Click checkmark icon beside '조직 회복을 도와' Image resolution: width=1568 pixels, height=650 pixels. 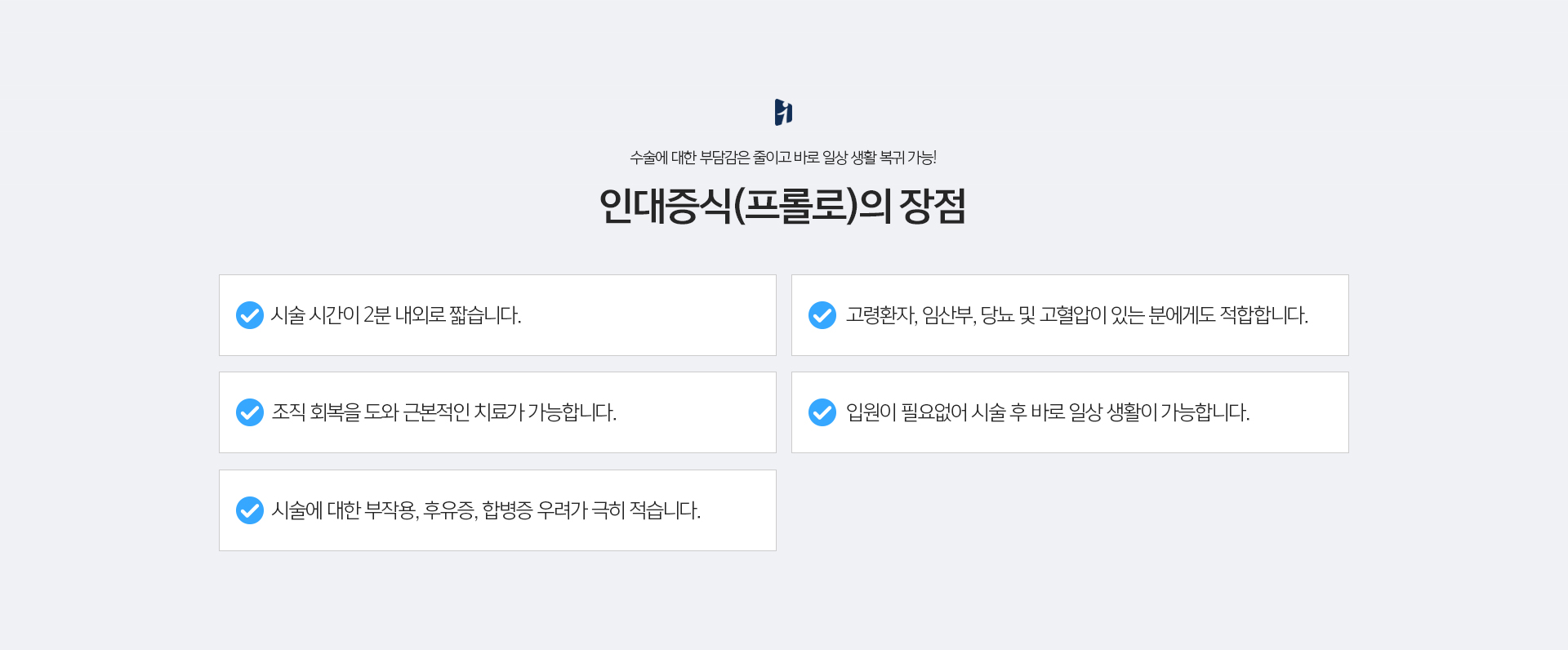[250, 412]
